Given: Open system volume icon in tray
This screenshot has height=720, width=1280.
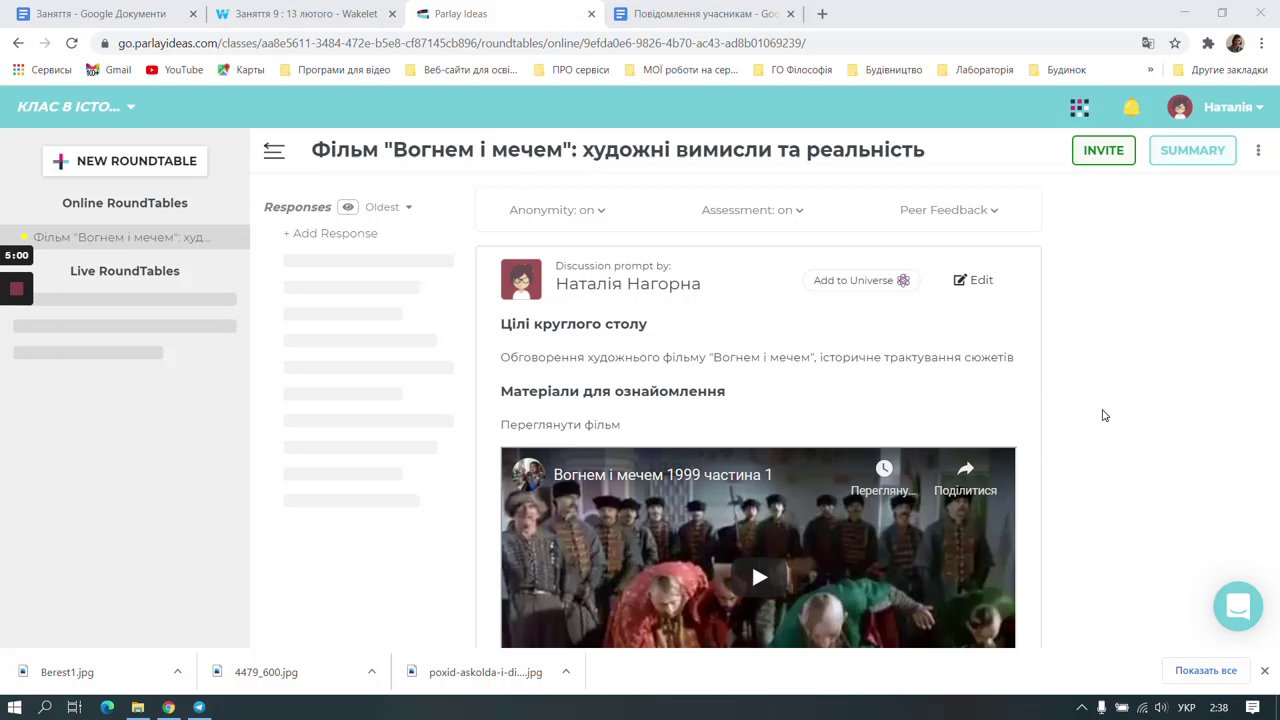Looking at the screenshot, I should [1160, 707].
